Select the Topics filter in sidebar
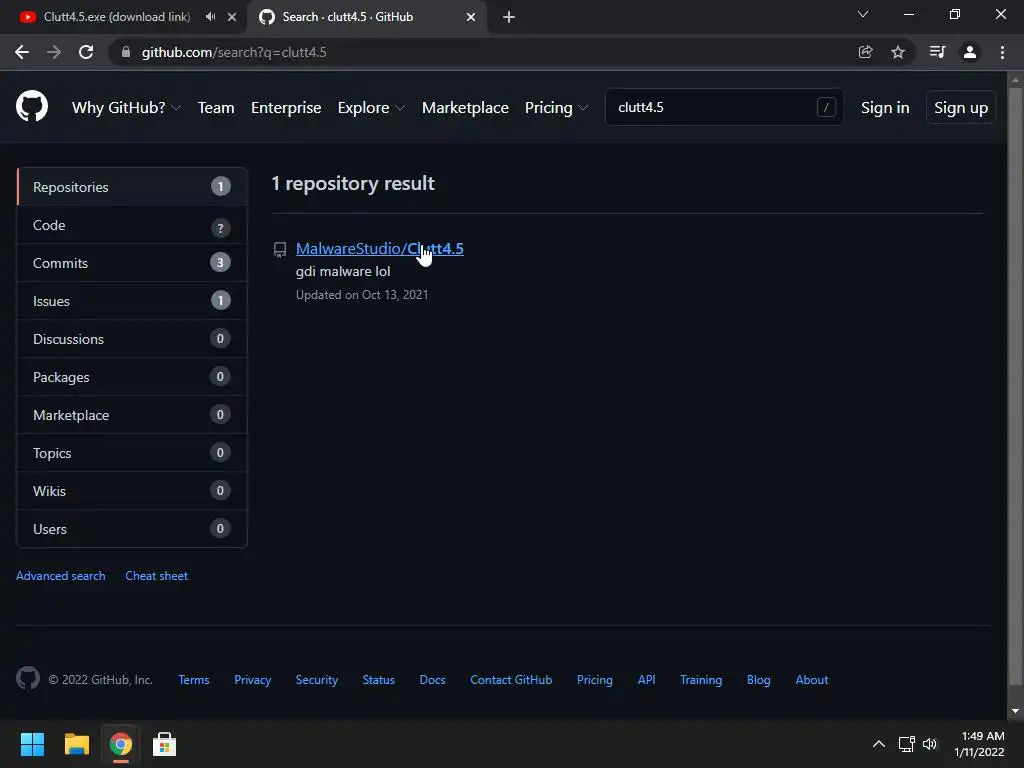Screen dimensions: 1024x768 (132, 453)
